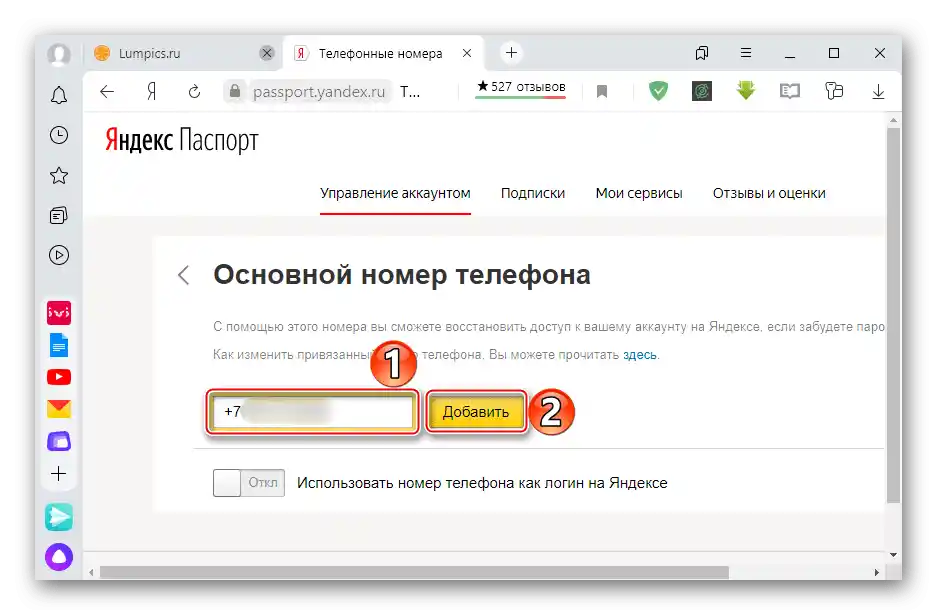Viewport: 937px width, 615px height.
Task: Open Yandex home page Я button
Action: pos(151,91)
